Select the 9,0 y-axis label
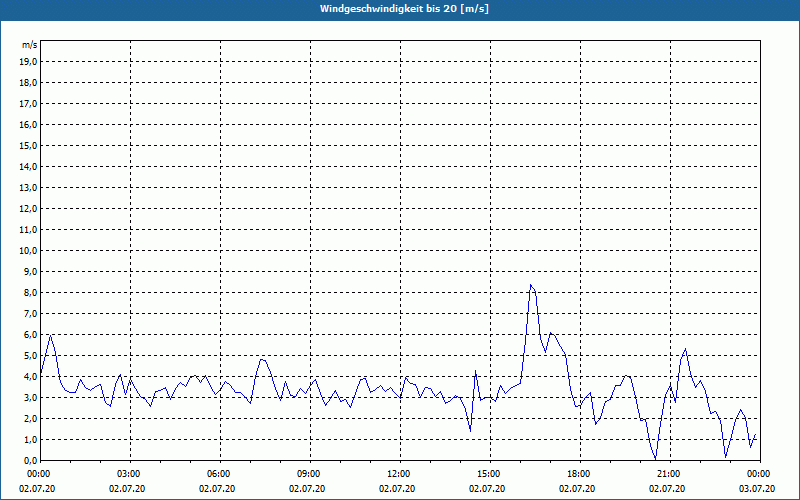Viewport: 800px width, 500px height. tap(30, 271)
